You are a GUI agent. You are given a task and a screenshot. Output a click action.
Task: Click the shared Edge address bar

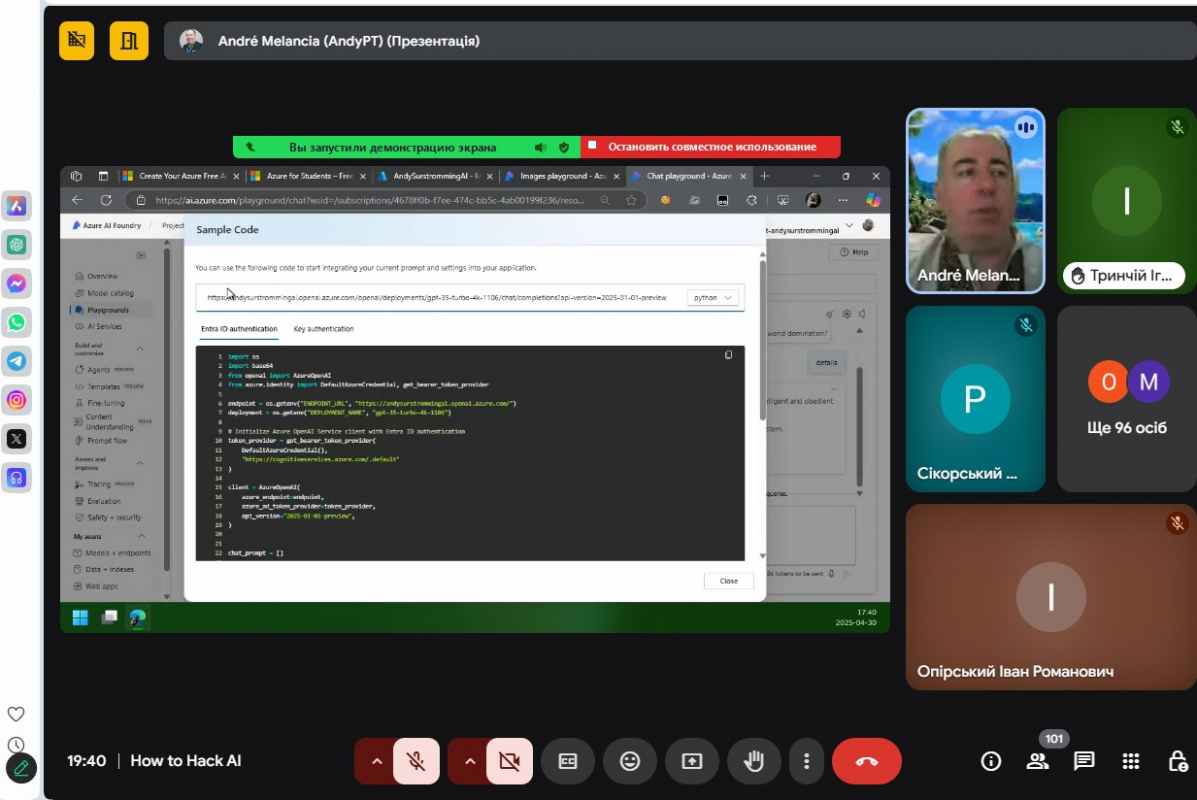(370, 201)
